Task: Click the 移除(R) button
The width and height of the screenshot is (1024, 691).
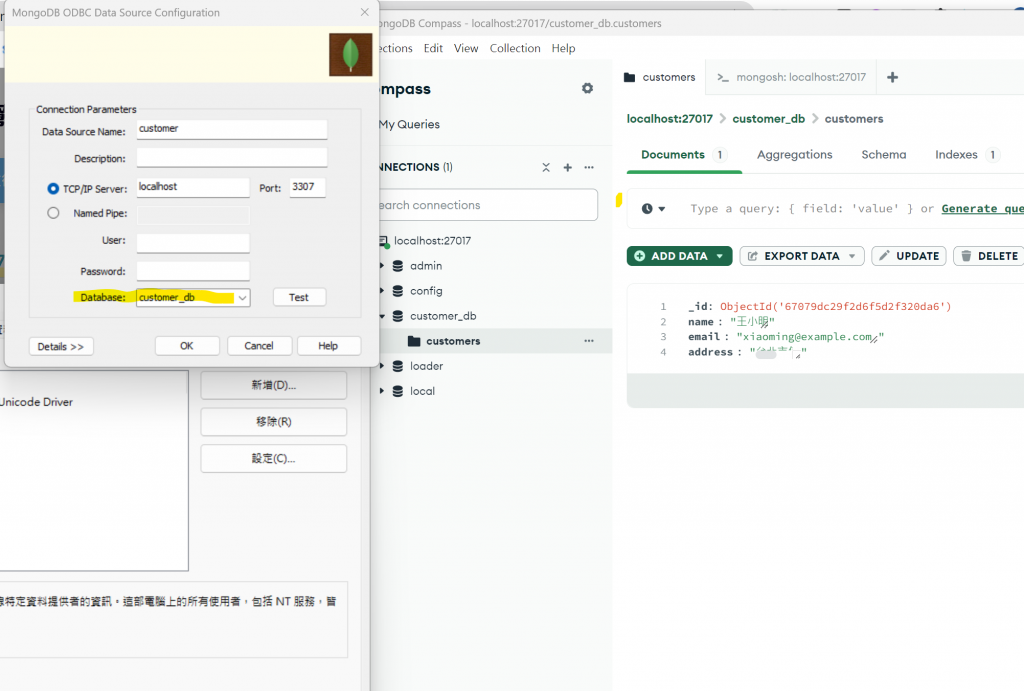Action: tap(274, 422)
